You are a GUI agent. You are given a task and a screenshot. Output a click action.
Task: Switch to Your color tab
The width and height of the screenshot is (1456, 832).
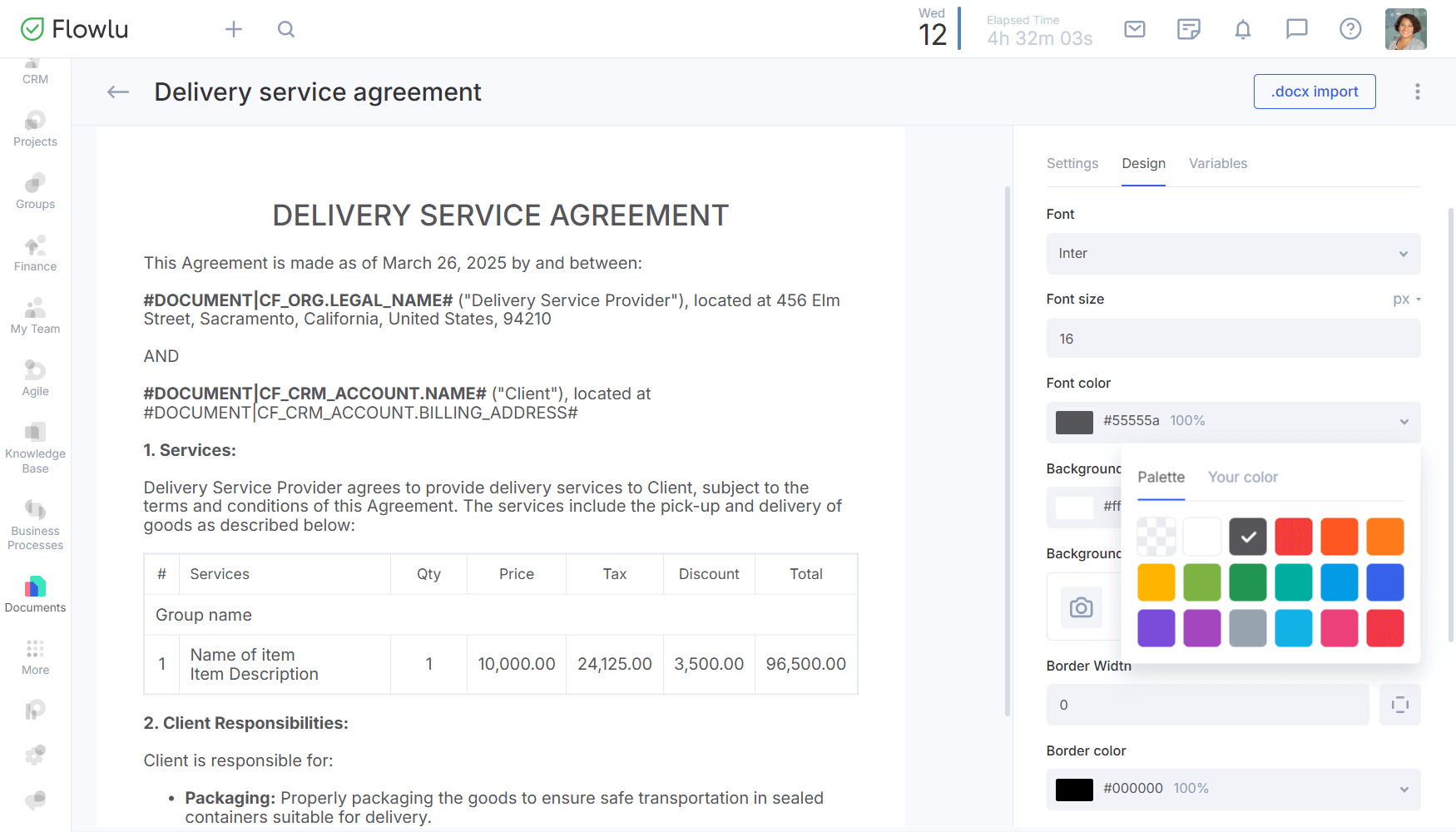tap(1242, 477)
